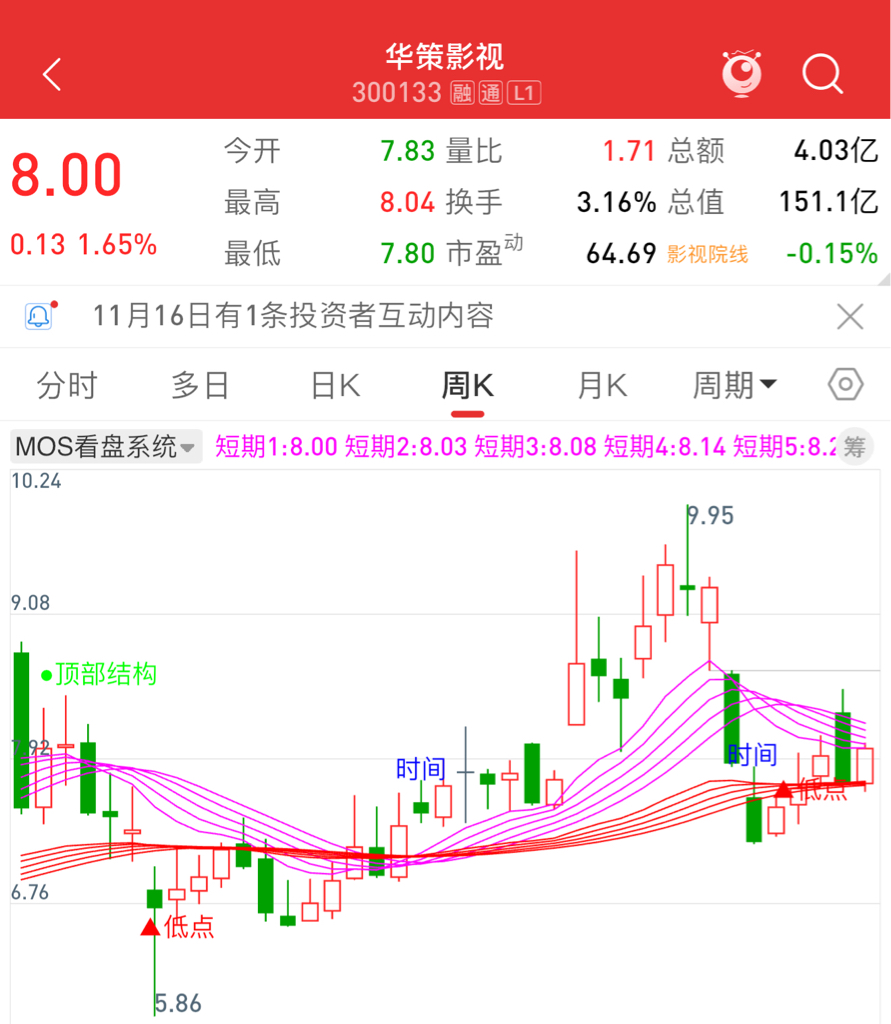Tap the 通 connect badge
The image size is (891, 1024).
click(491, 93)
